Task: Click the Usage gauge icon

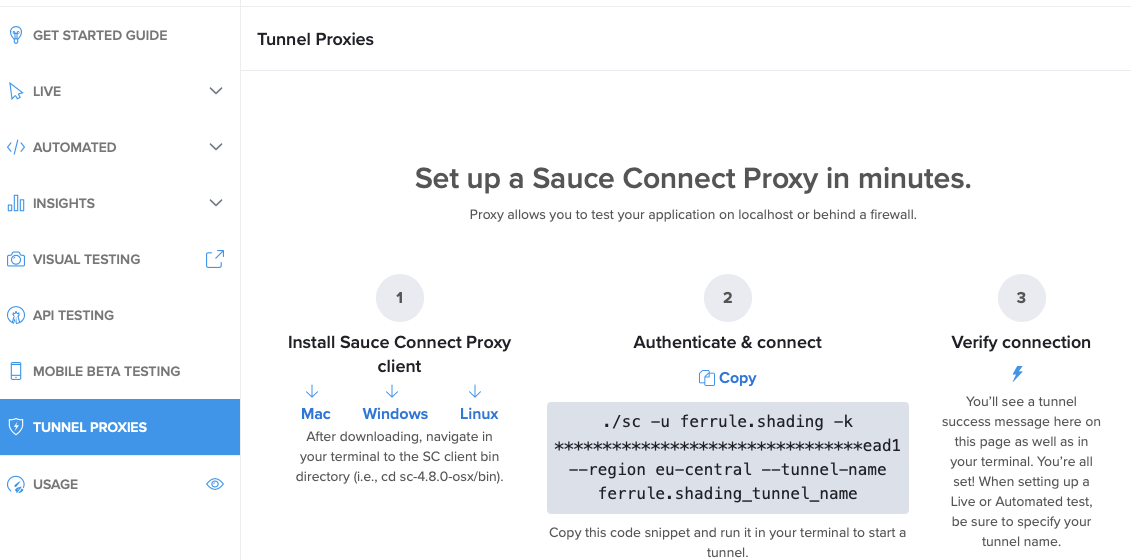Action: point(16,484)
